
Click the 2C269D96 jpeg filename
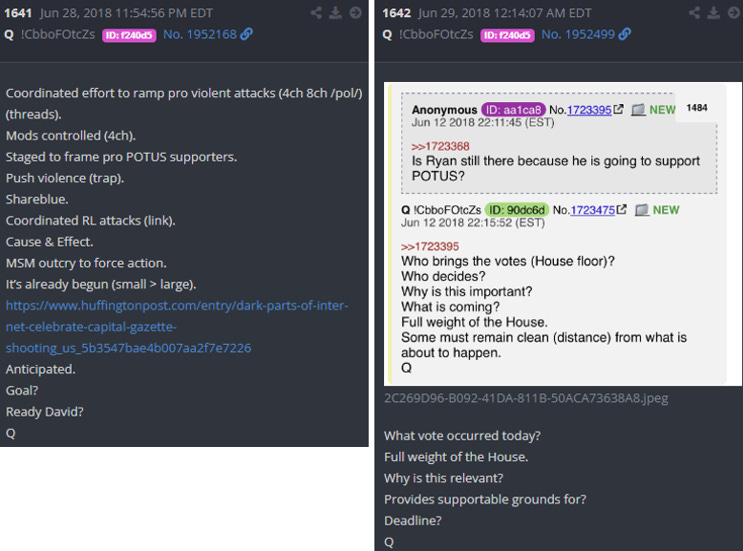(526, 398)
